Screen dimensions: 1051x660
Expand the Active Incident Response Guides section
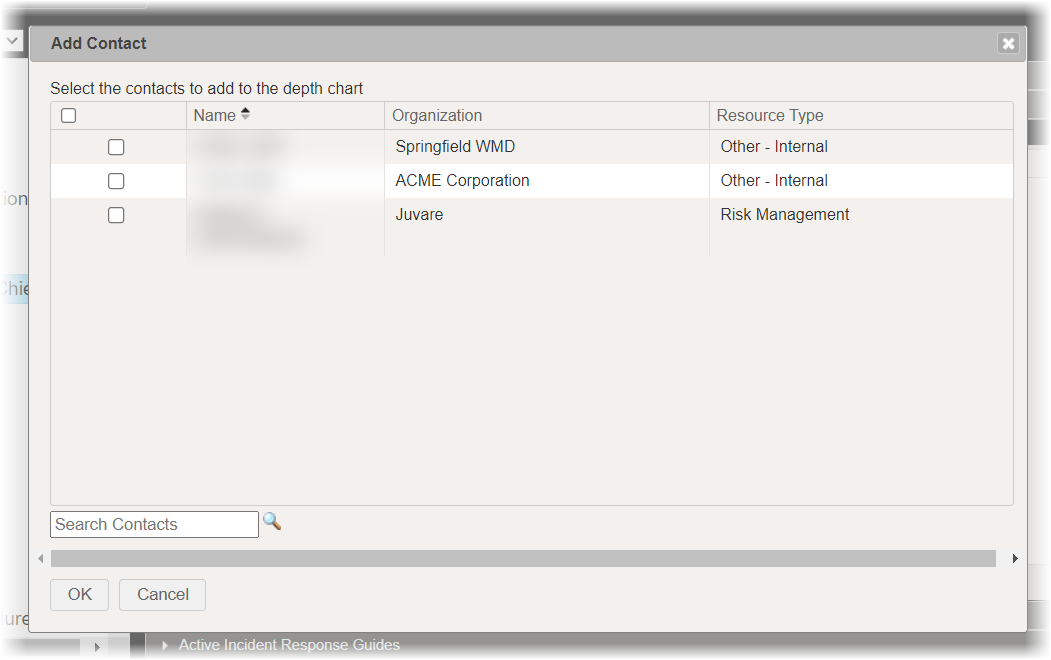164,645
